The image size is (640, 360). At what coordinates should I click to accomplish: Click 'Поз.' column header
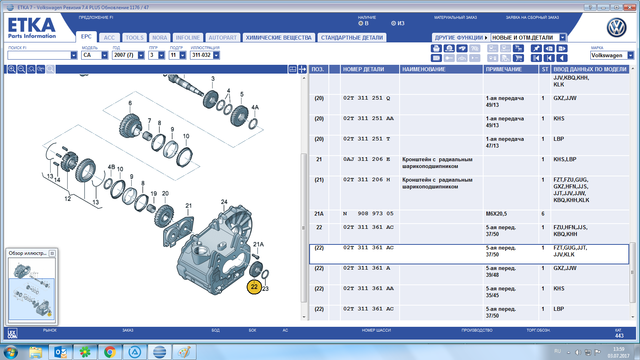click(x=318, y=69)
